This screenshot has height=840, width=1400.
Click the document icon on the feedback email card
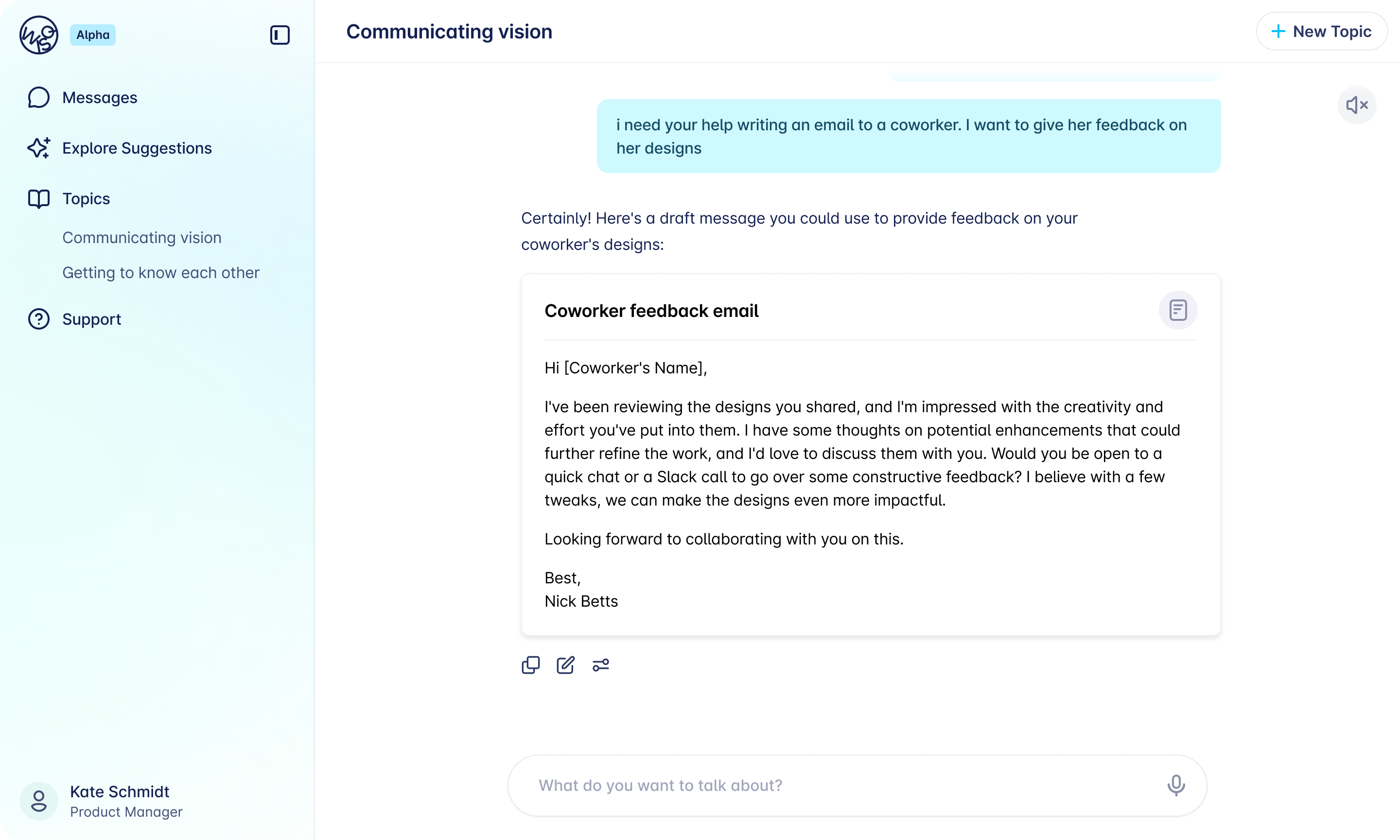(1178, 310)
